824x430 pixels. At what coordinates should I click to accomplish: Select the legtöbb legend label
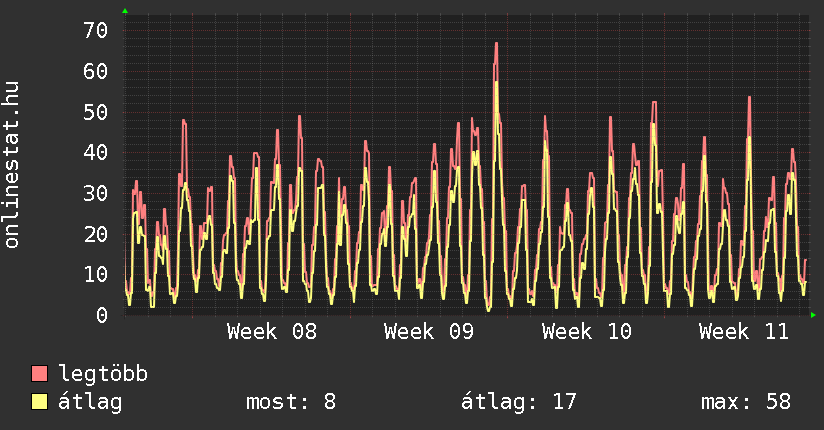click(104, 375)
